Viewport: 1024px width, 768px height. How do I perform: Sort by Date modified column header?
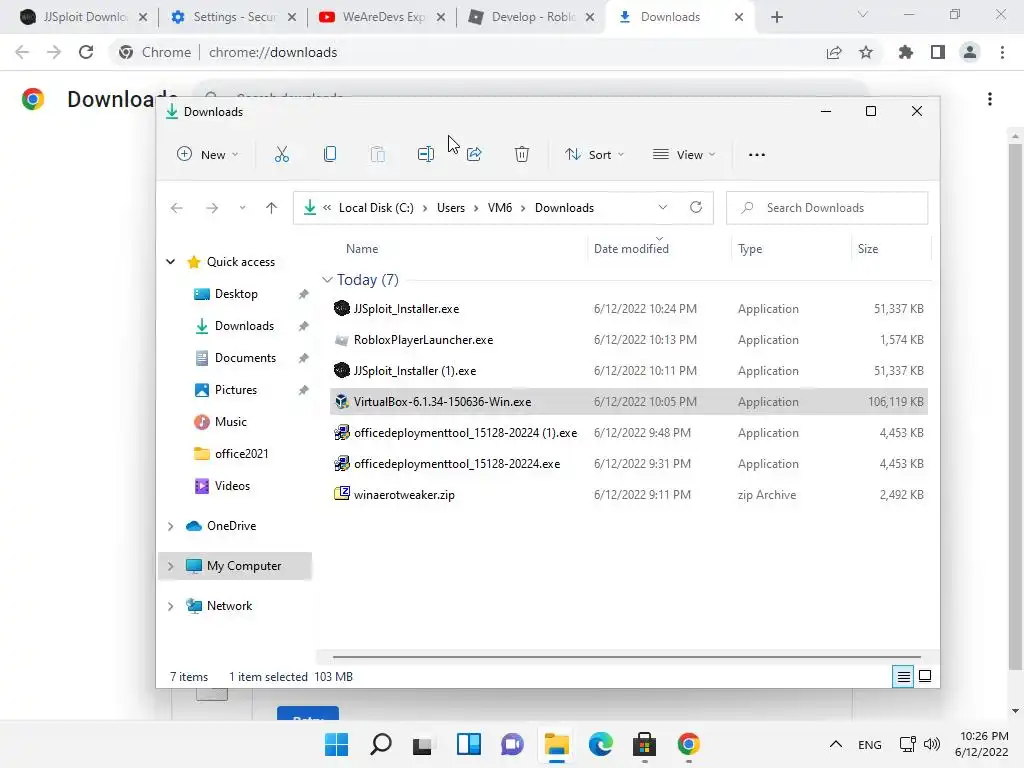point(631,249)
